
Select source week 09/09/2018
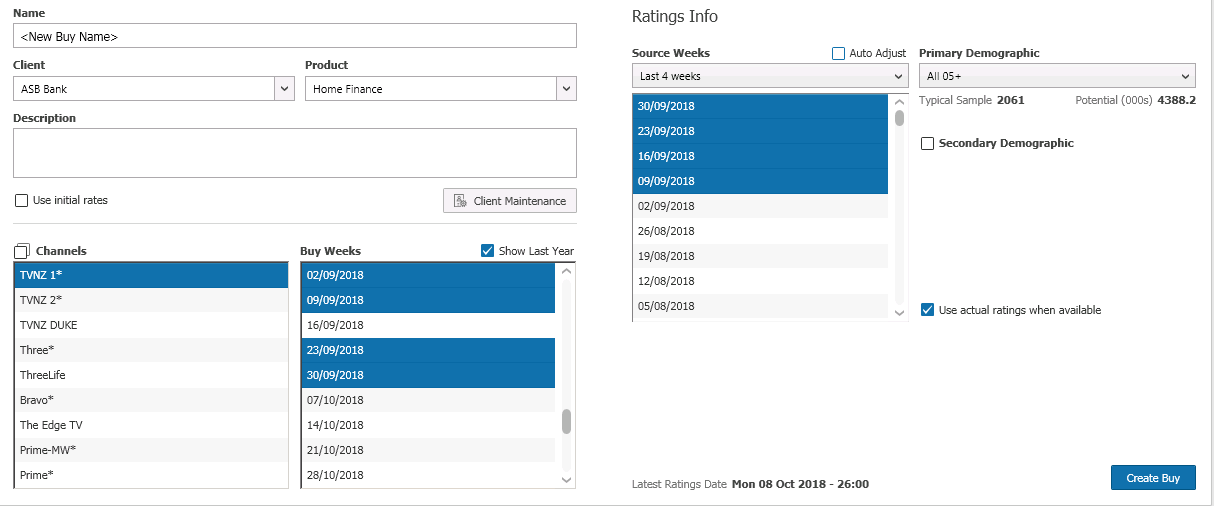pyautogui.click(x=760, y=181)
